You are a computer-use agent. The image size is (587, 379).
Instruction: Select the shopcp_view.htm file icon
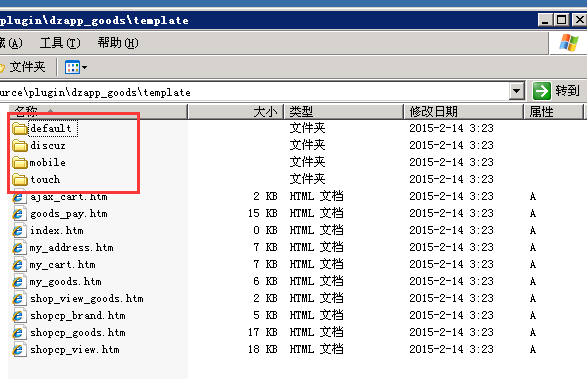(x=19, y=350)
